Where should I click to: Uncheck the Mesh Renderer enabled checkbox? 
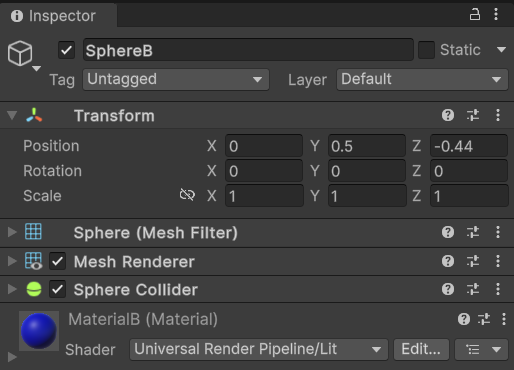click(x=57, y=261)
